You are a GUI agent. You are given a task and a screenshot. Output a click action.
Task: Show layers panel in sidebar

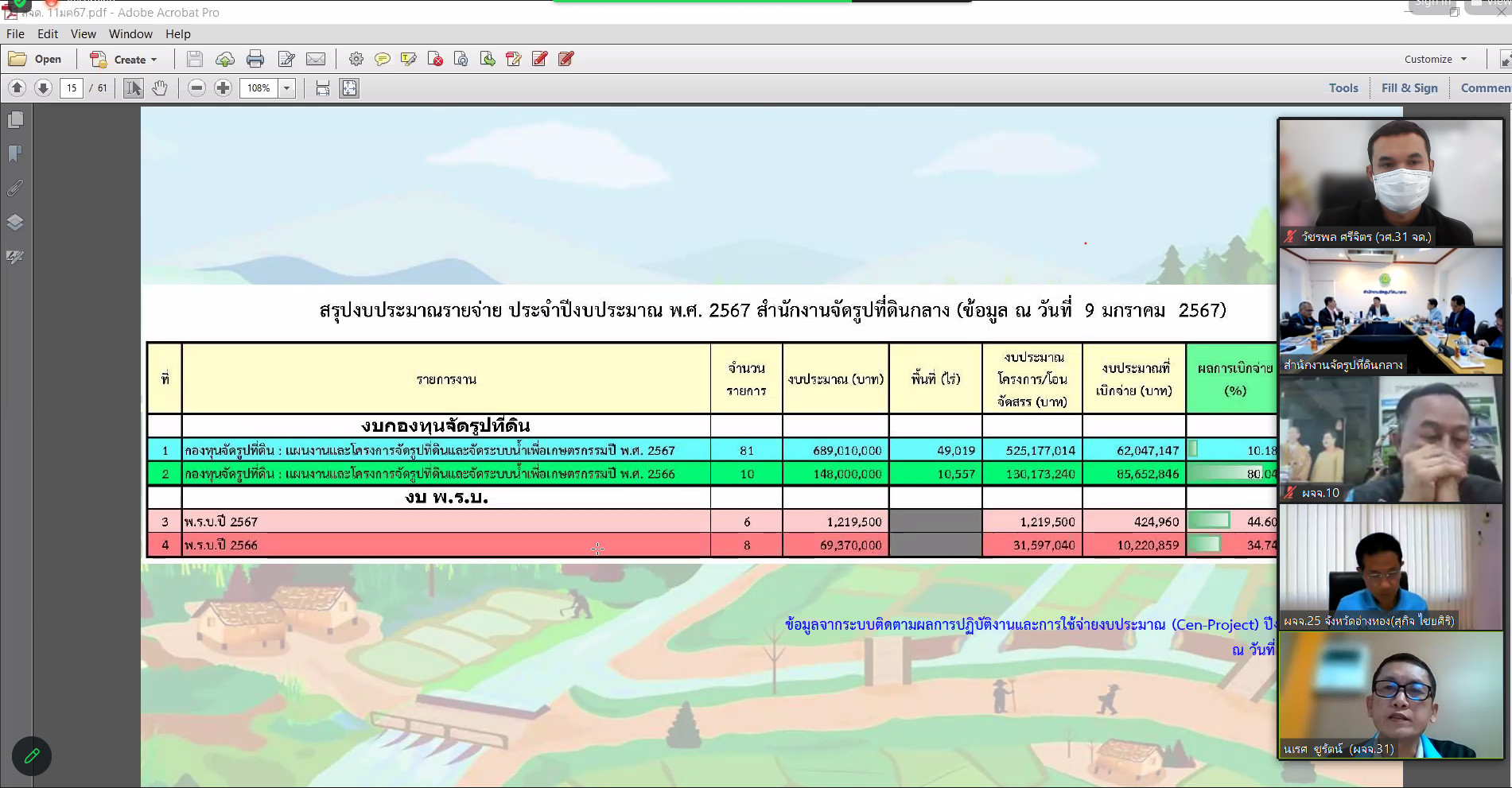[x=15, y=222]
